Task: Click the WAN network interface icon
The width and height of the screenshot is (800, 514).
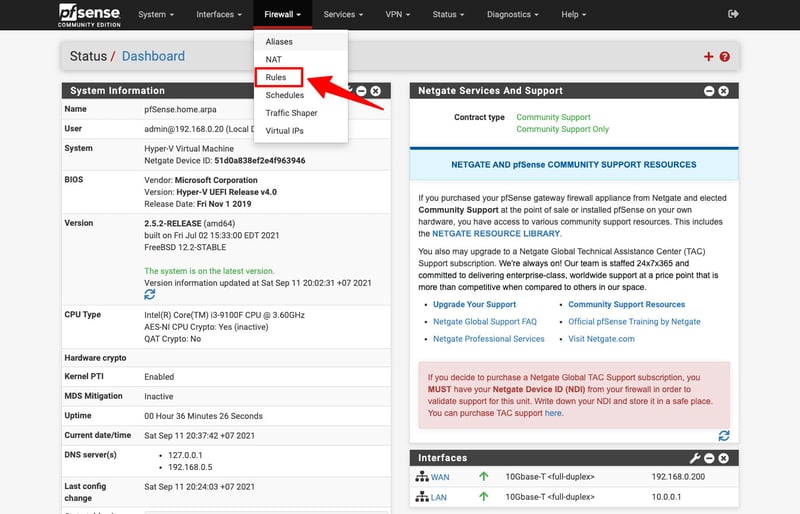Action: [422, 477]
